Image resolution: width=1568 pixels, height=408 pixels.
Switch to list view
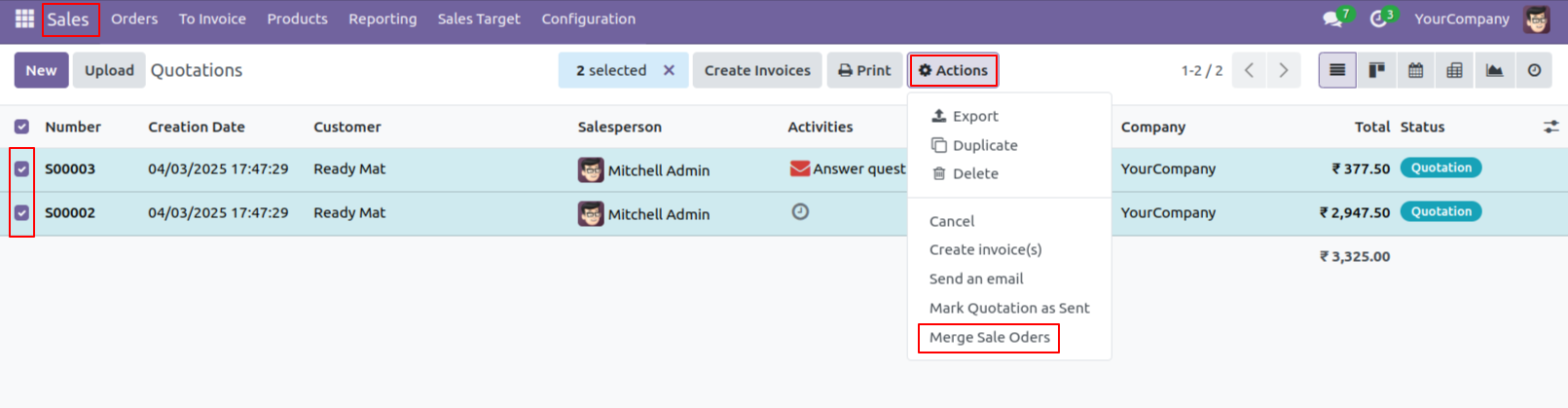[1337, 70]
